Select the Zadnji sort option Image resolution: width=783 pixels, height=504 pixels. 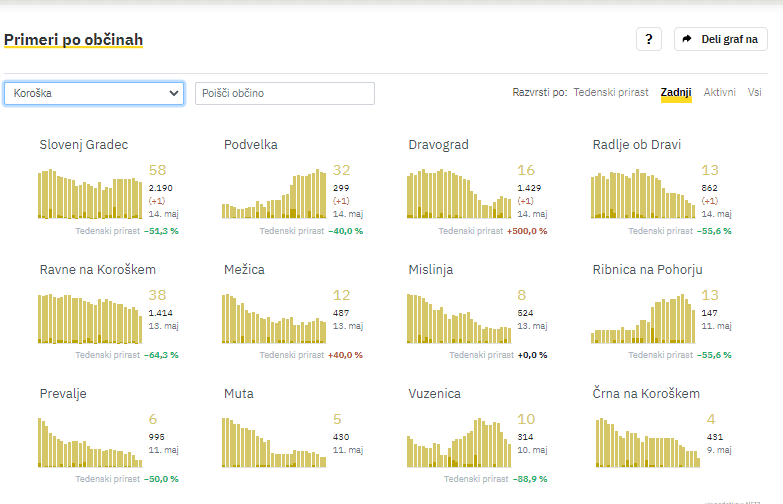click(676, 92)
